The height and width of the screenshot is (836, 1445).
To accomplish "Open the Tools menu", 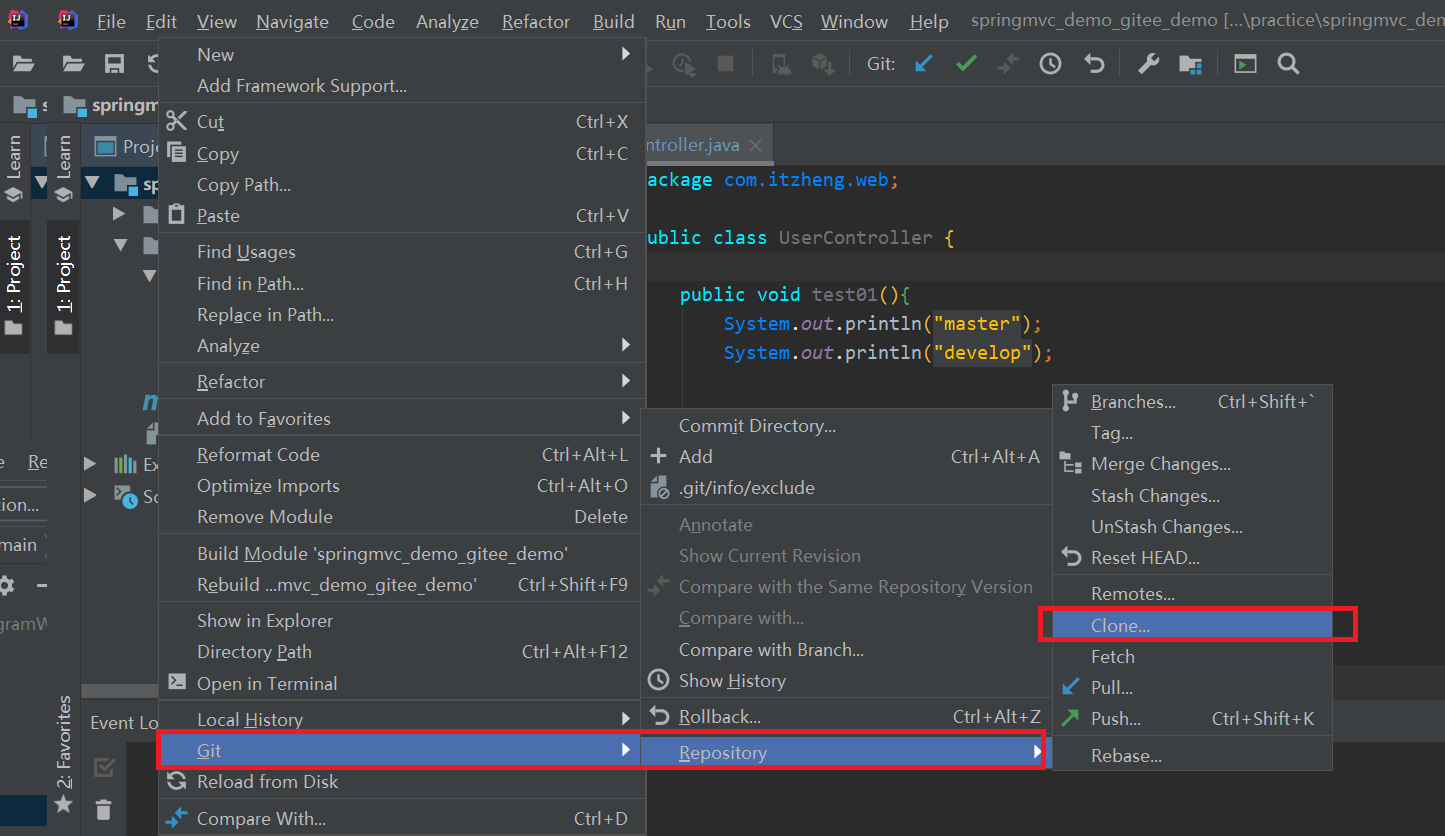I will click(x=728, y=21).
